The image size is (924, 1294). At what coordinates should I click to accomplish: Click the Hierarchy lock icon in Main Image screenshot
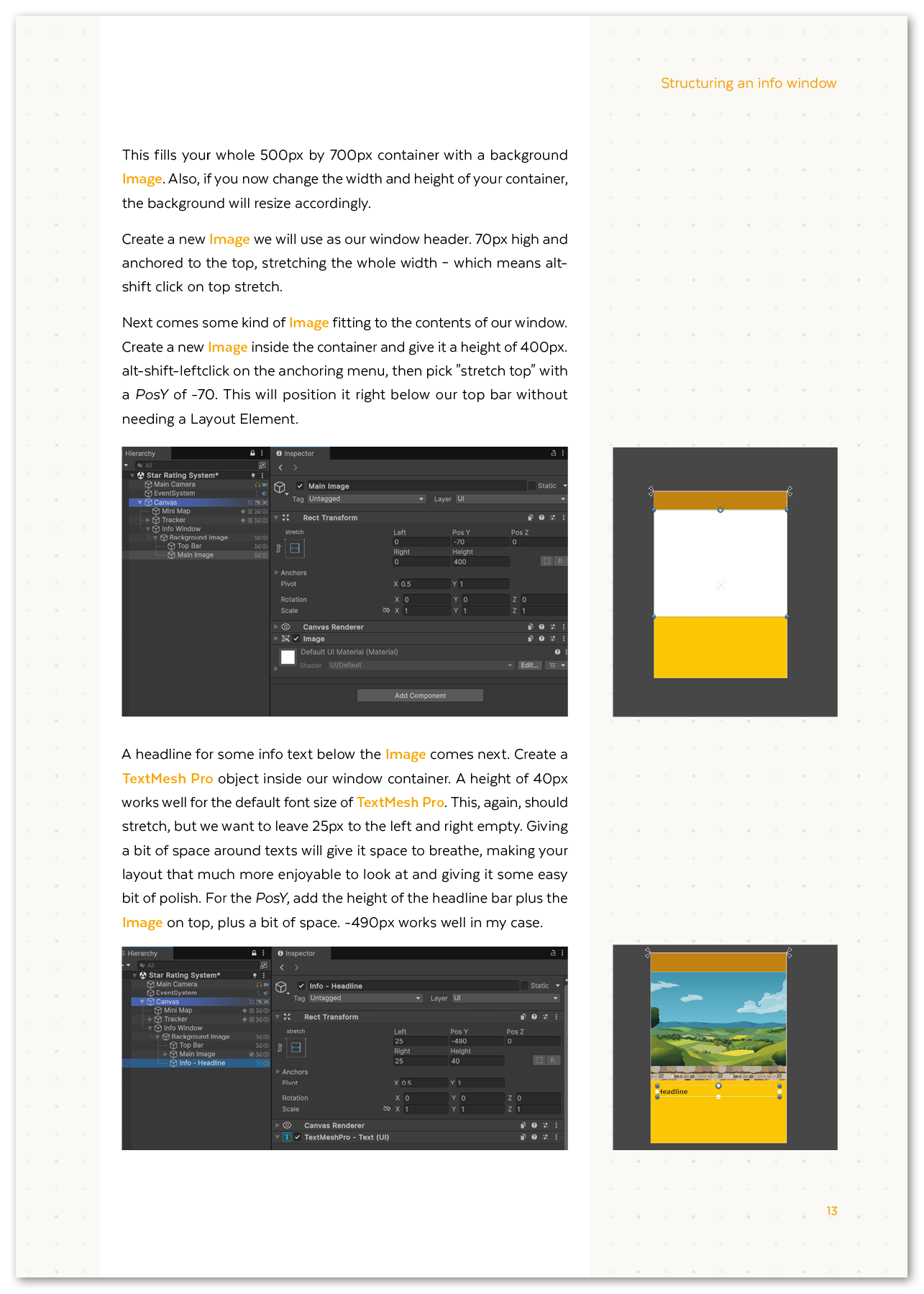252,453
